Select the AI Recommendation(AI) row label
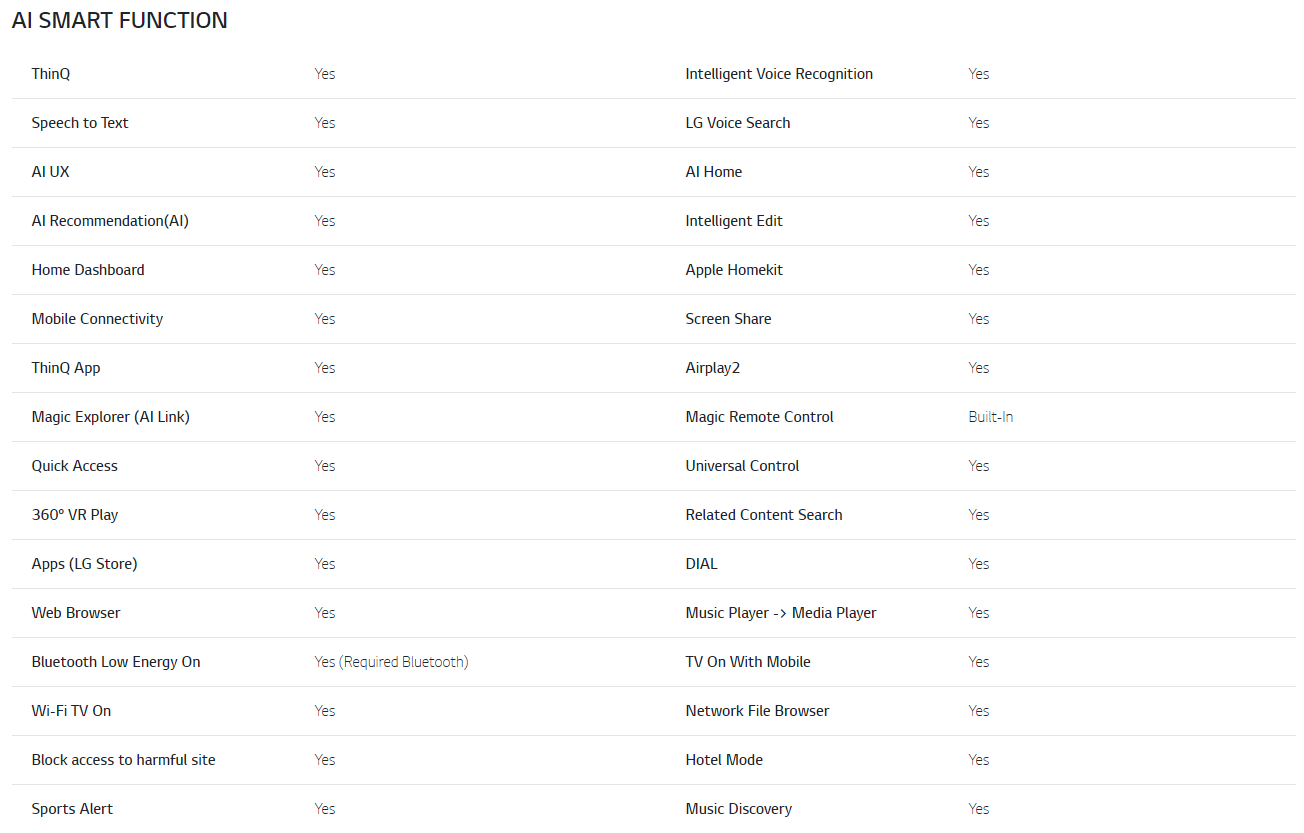The width and height of the screenshot is (1304, 833). [x=110, y=221]
